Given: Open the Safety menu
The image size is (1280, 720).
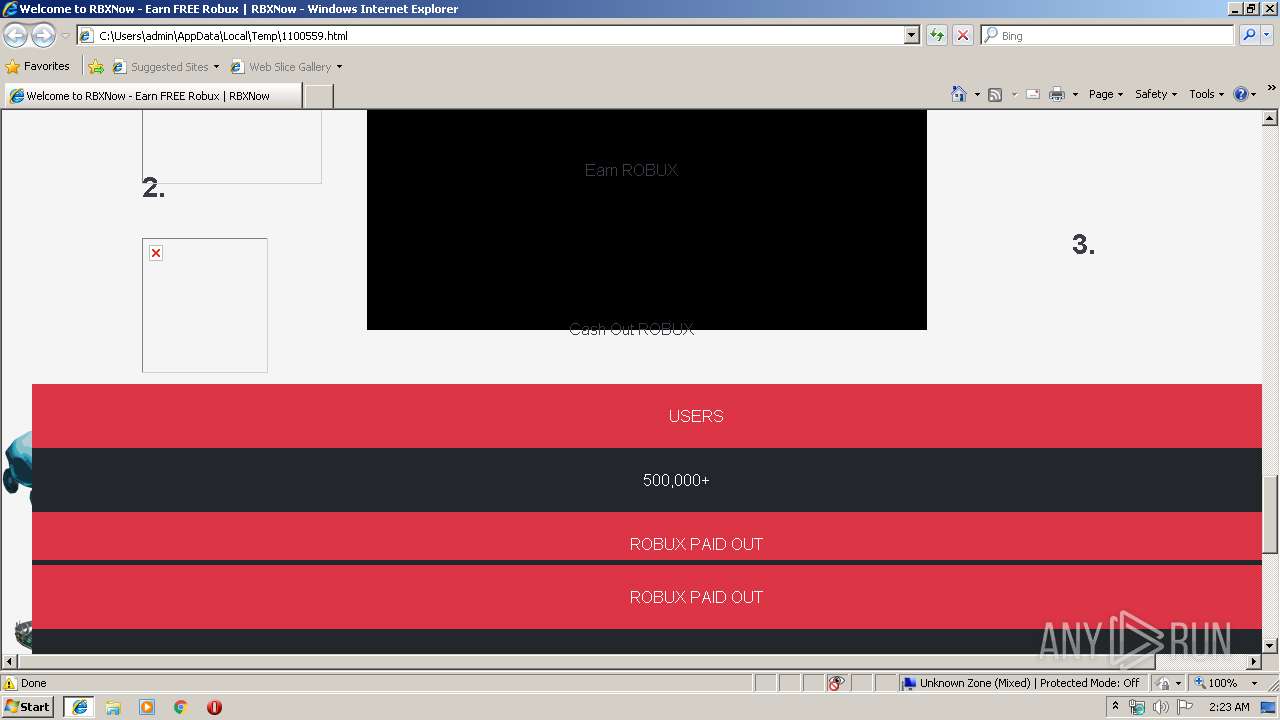Looking at the screenshot, I should click(1155, 94).
